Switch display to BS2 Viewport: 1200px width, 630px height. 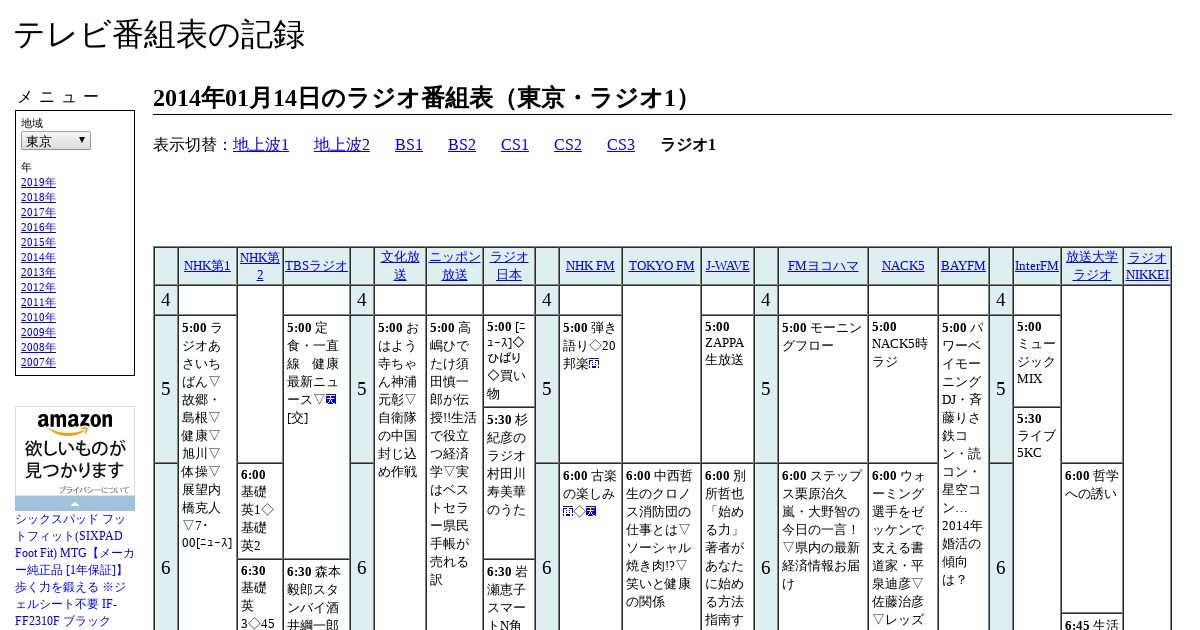pos(462,145)
